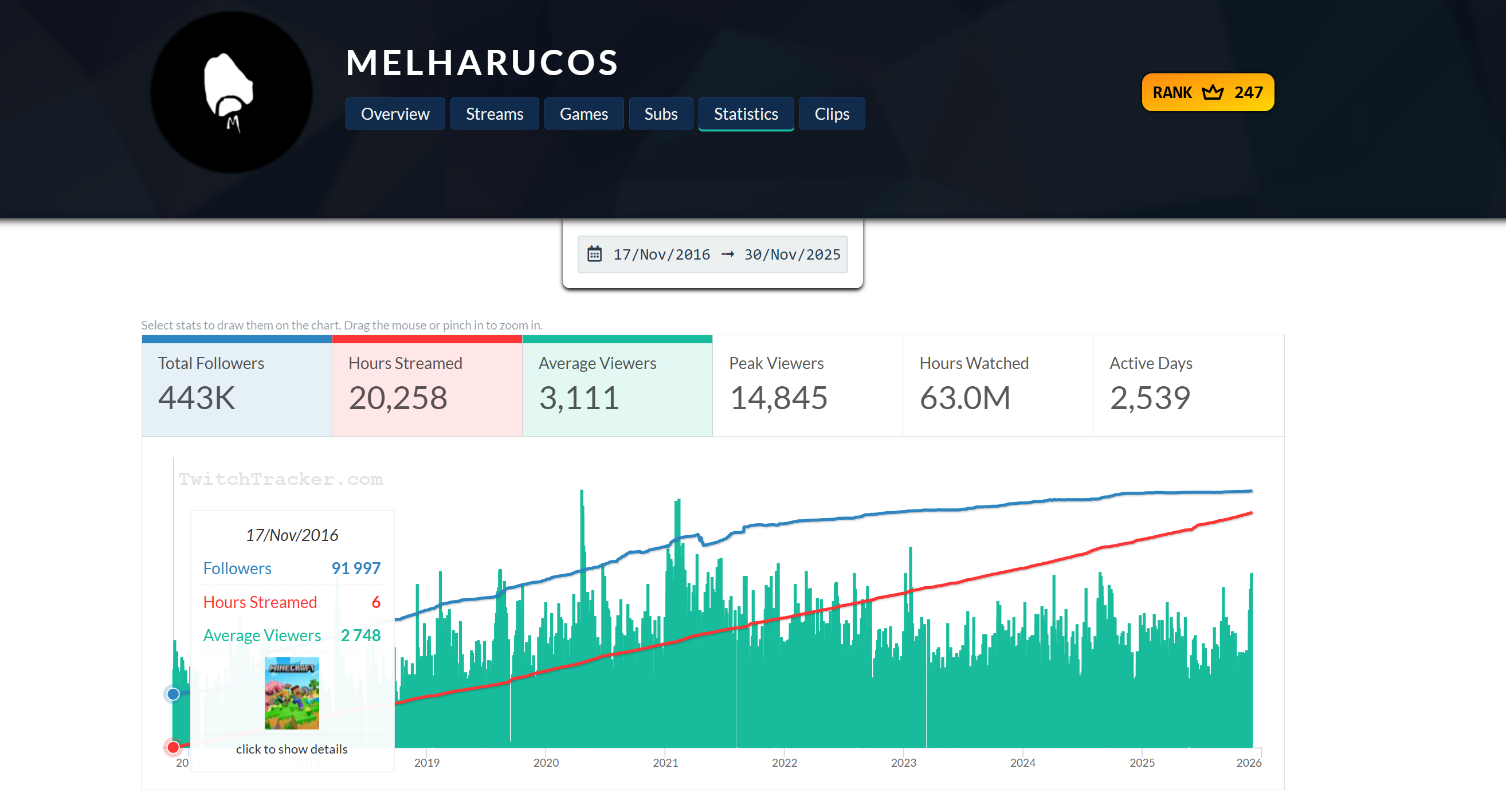The image size is (1506, 812).
Task: Click 'click to show details' in tooltip
Action: coord(291,749)
